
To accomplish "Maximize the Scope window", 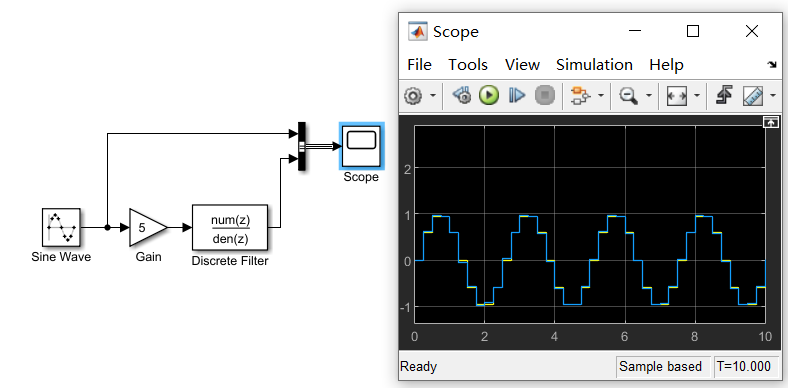I will [693, 31].
